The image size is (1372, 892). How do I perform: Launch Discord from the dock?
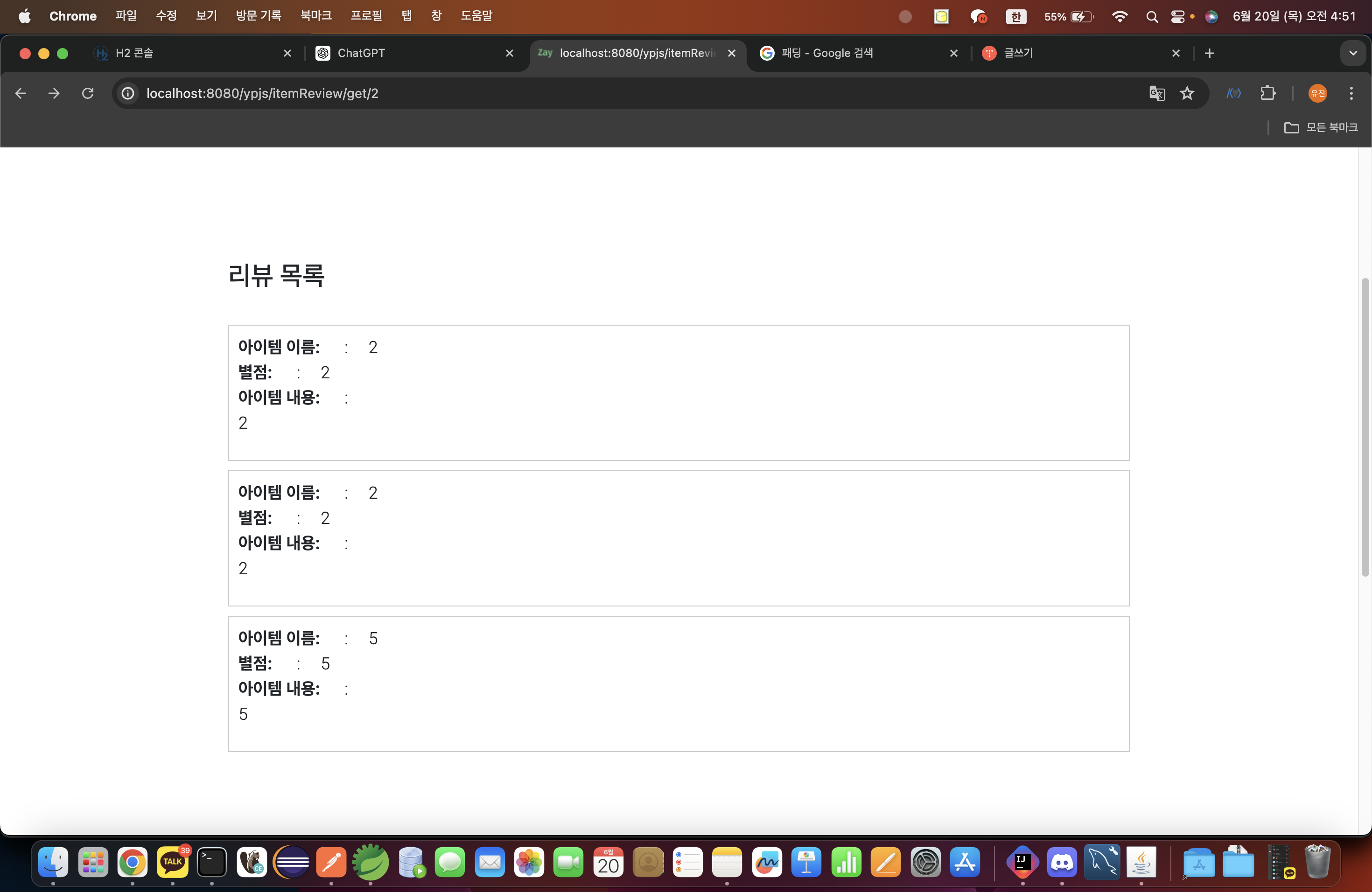(x=1062, y=862)
